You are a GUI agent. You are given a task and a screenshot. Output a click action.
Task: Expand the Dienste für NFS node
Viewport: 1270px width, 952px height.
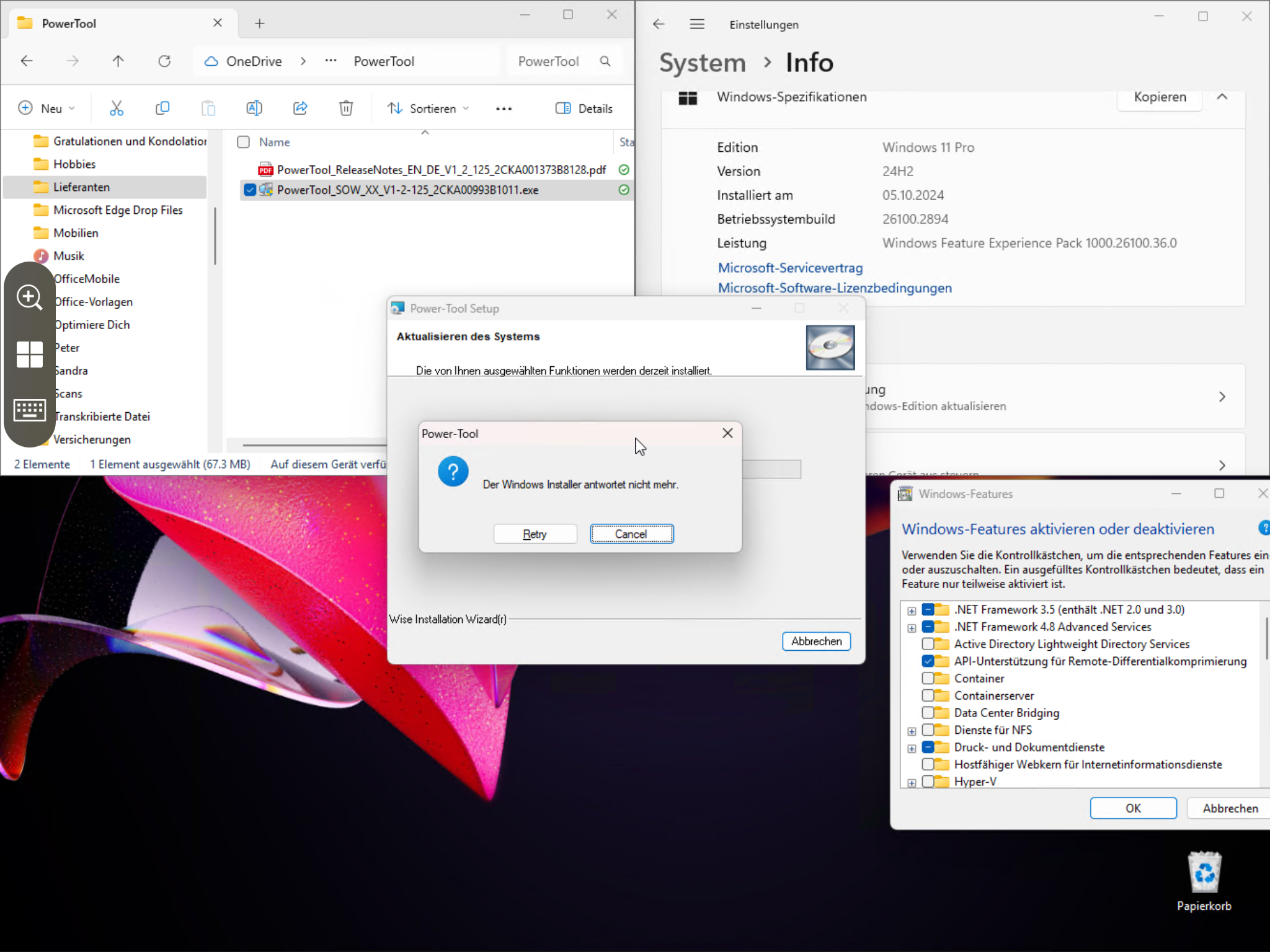coord(912,731)
